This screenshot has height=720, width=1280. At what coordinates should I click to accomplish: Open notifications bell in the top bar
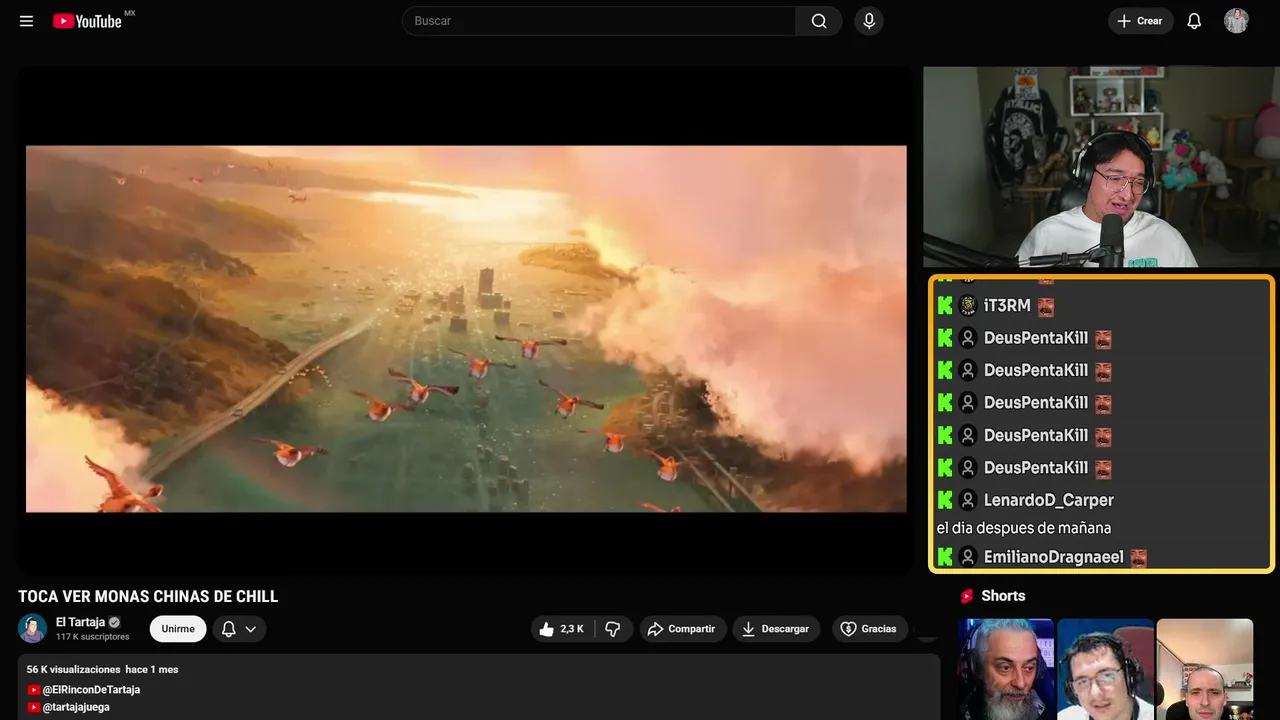tap(1194, 21)
